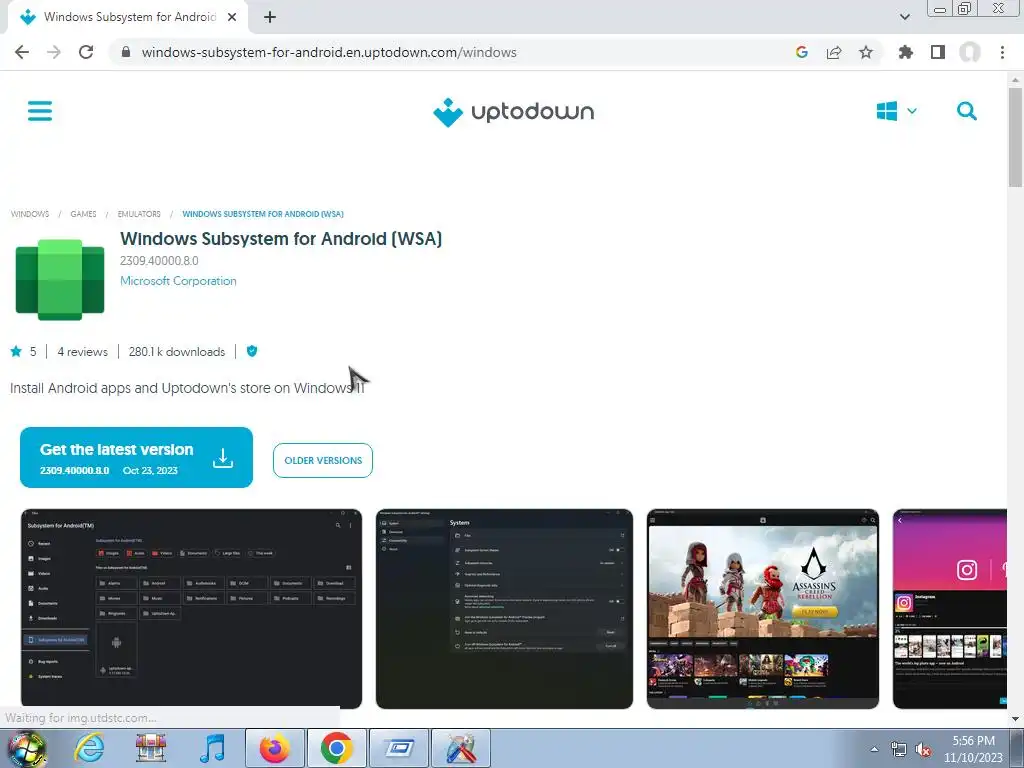Open the music note taskbar app
This screenshot has width=1024, height=768.
(212, 748)
